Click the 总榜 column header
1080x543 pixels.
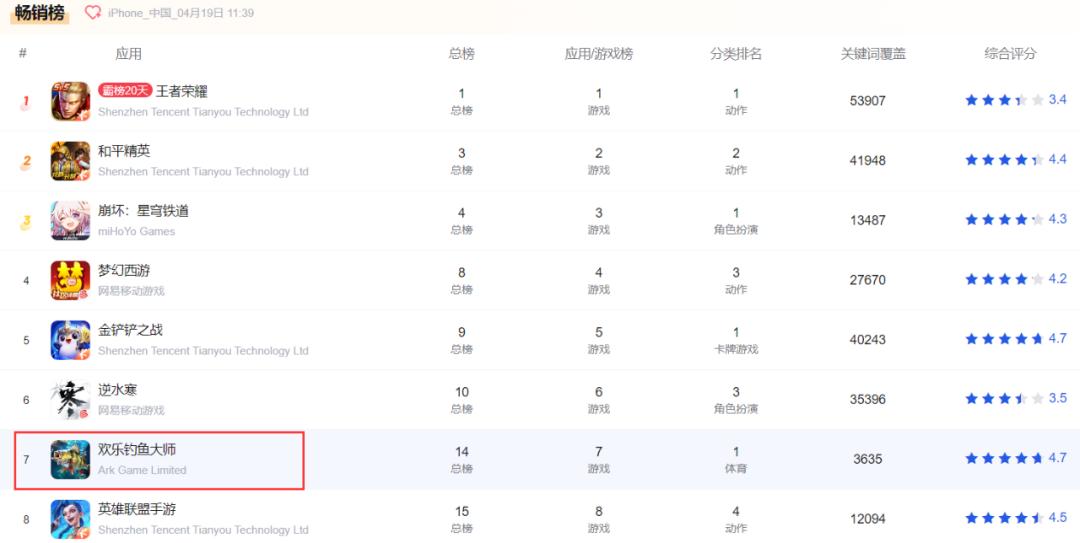tap(461, 54)
